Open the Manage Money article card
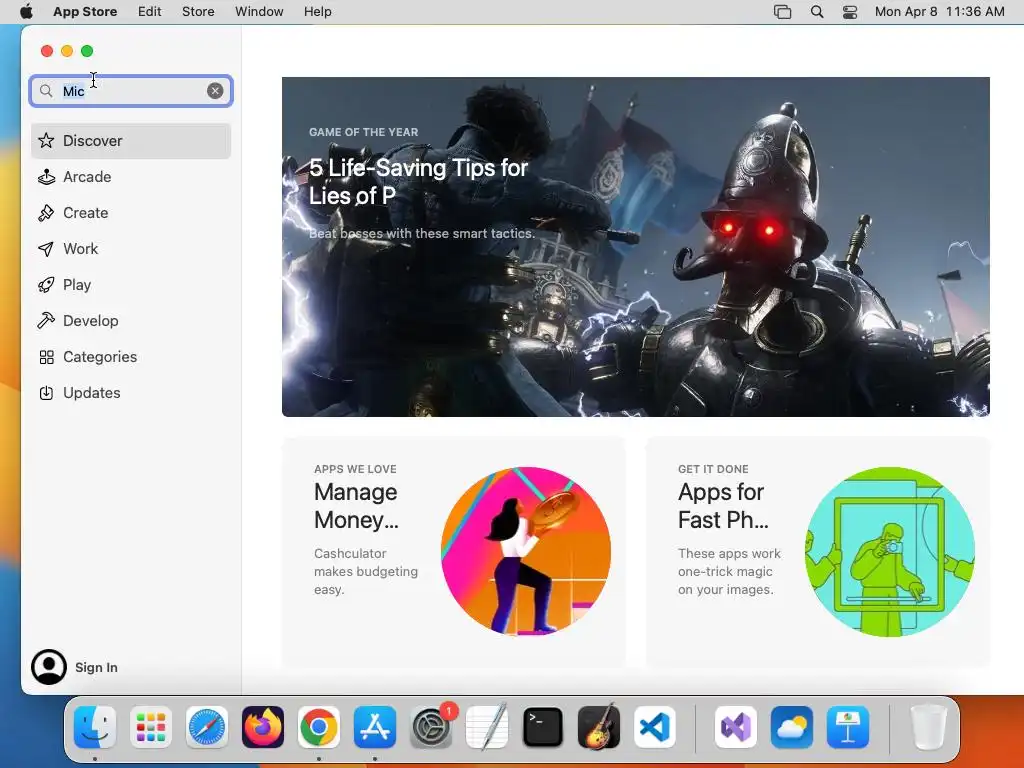 (x=453, y=552)
